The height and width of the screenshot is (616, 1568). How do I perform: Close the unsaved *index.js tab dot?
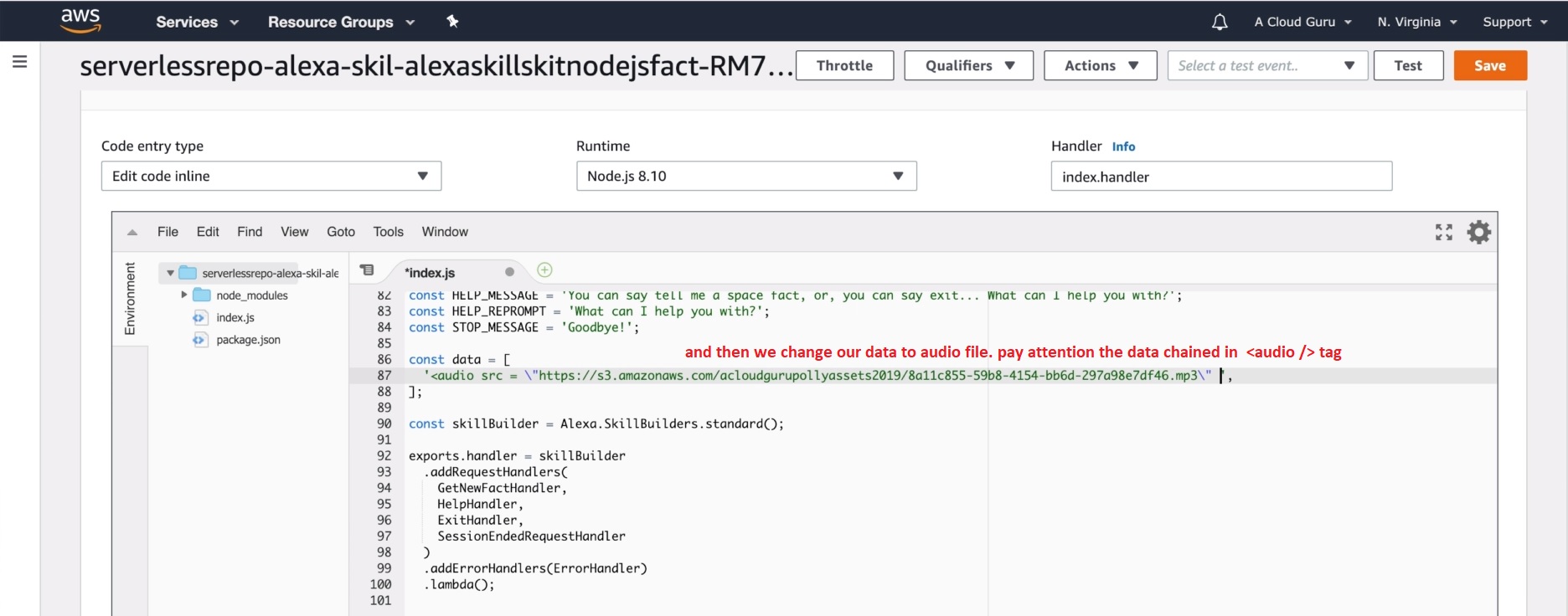pos(509,272)
